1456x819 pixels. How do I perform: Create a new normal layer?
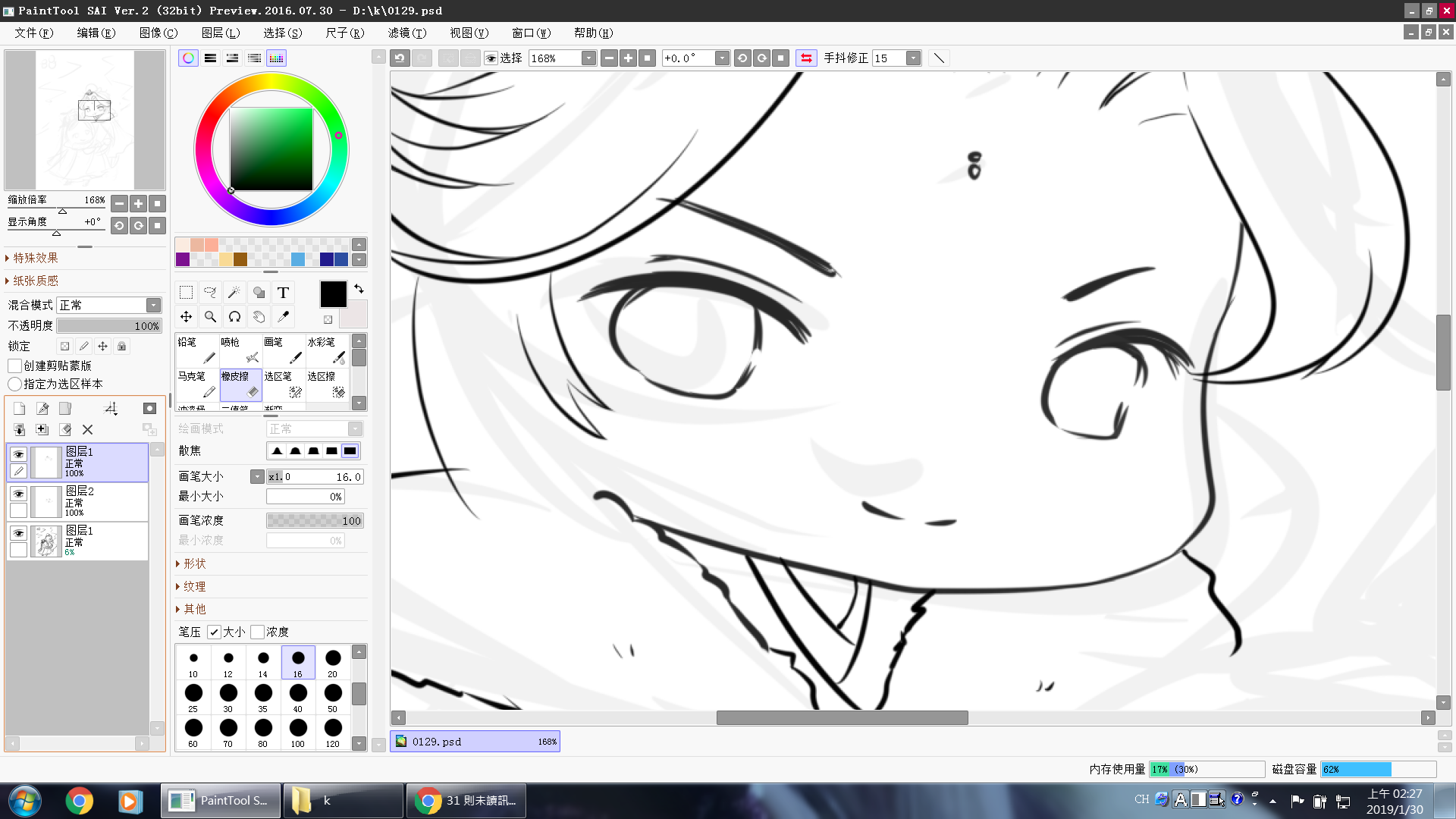coord(19,409)
